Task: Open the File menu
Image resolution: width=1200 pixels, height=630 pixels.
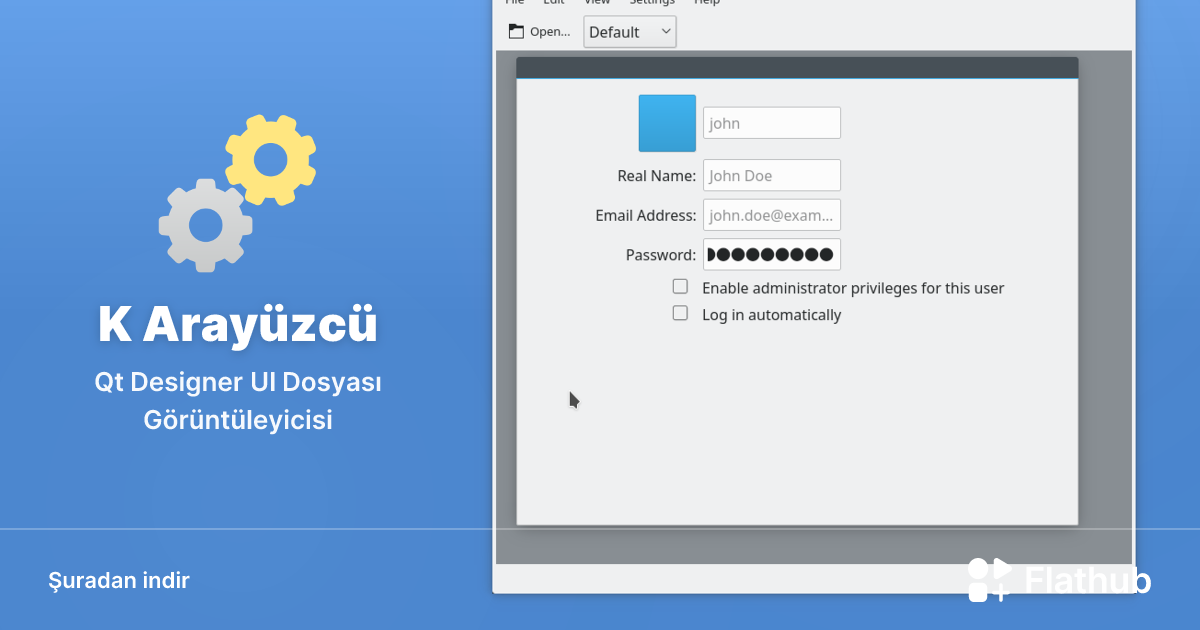Action: click(x=513, y=3)
